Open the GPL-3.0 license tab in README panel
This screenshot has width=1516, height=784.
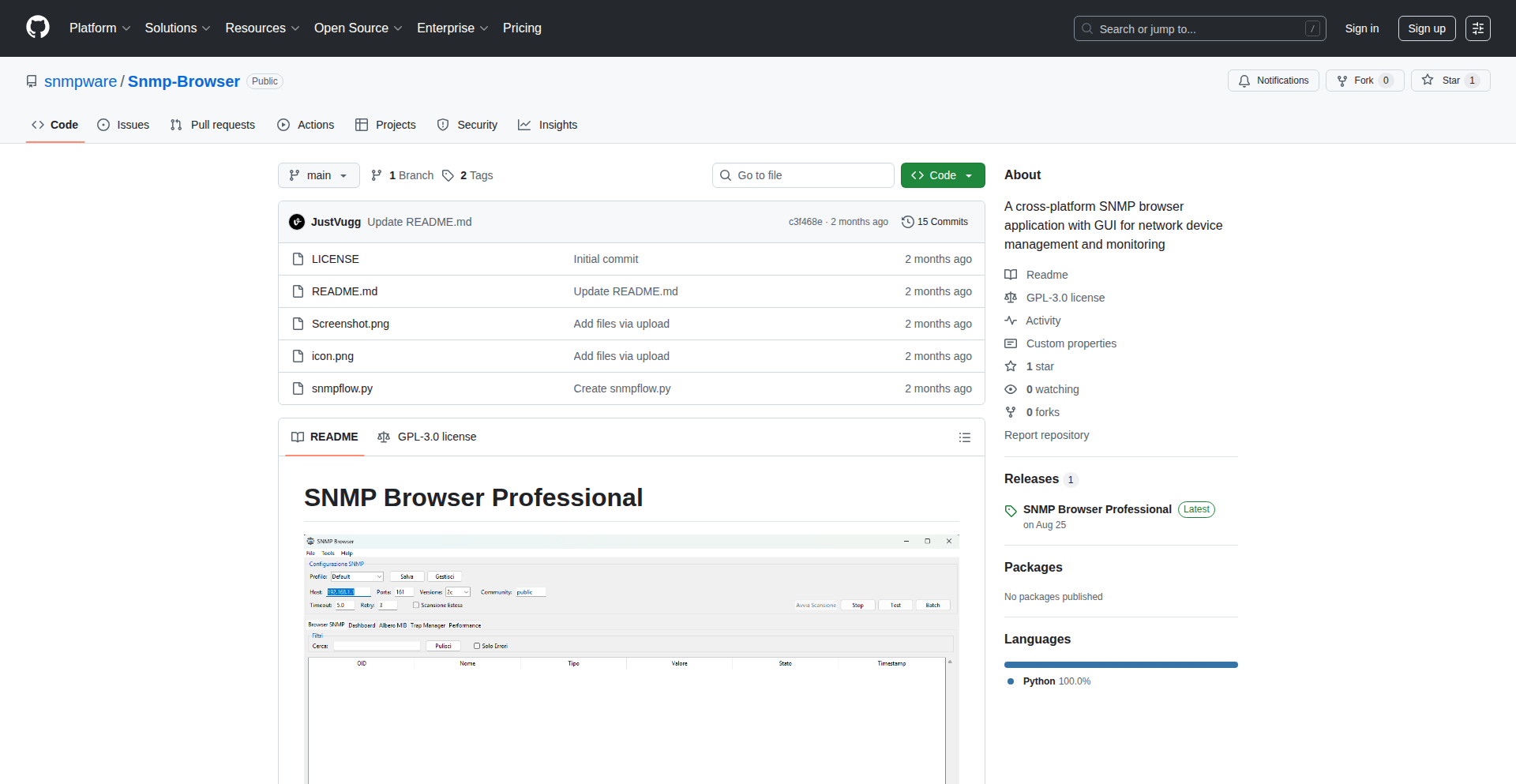tap(427, 437)
